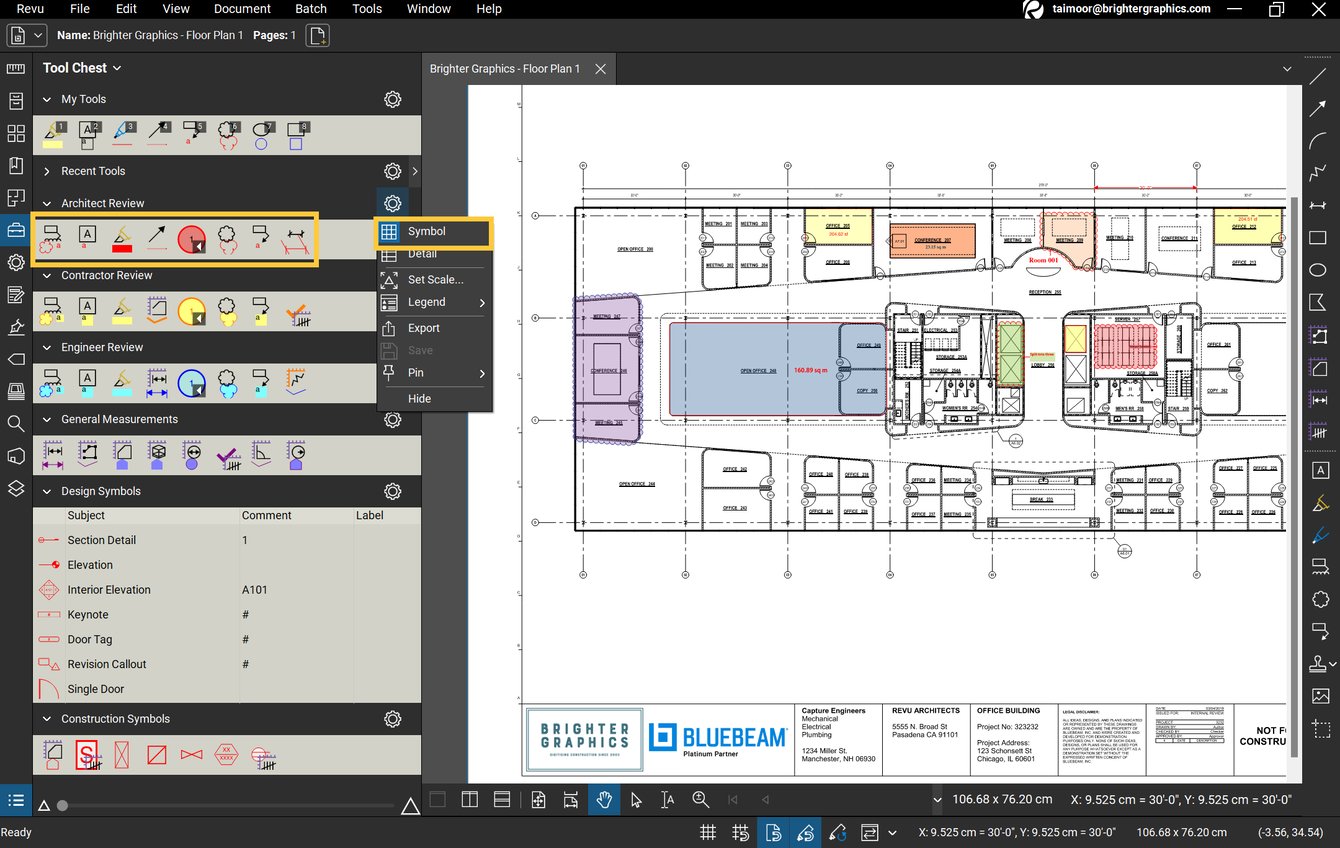Viewport: 1340px width, 848px height.
Task: Open the Search panel in left sidebar
Action: (16, 424)
